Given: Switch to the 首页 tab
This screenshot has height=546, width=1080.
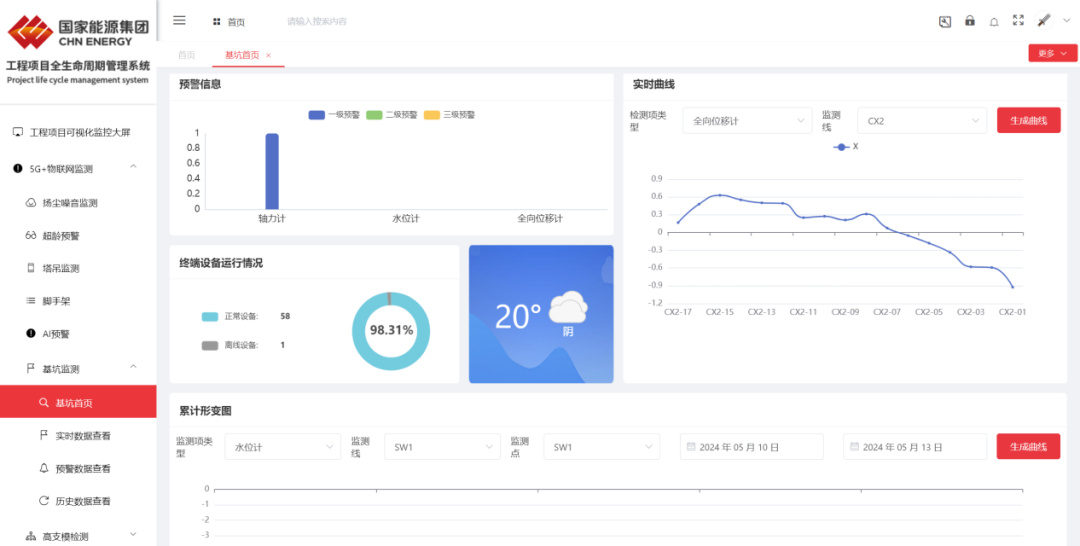Looking at the screenshot, I should point(187,55).
